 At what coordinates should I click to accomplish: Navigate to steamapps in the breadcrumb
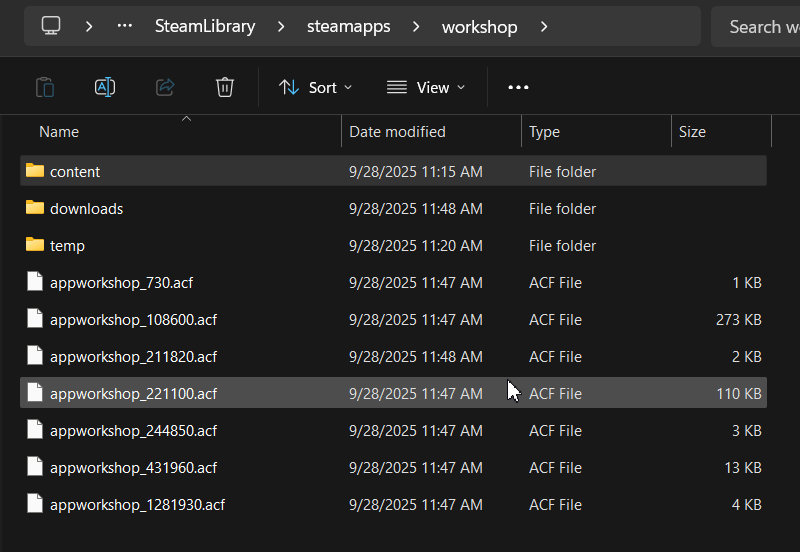(348, 27)
